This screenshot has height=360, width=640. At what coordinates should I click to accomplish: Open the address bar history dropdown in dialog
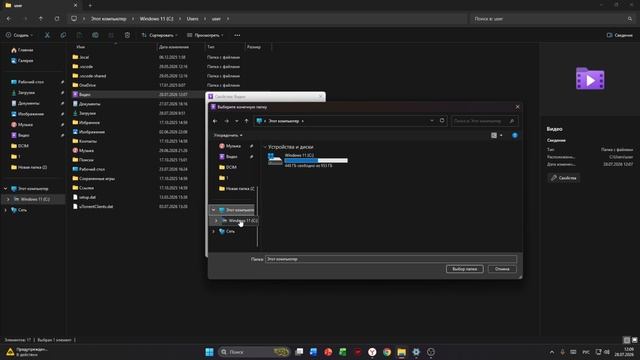(432, 121)
